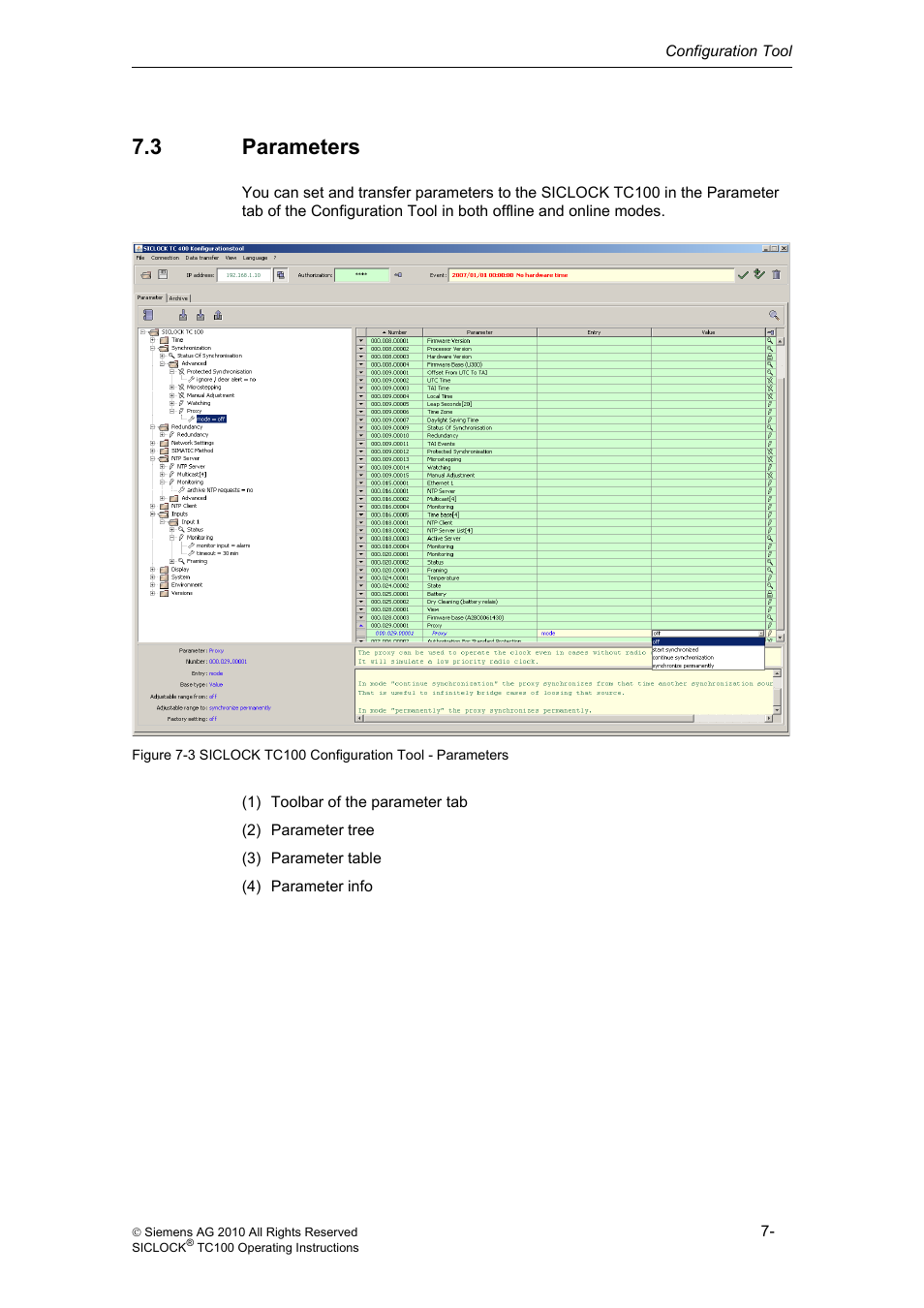Click the connect icon beside the IP address field
Screen dimensions: 924x1308
(281, 275)
